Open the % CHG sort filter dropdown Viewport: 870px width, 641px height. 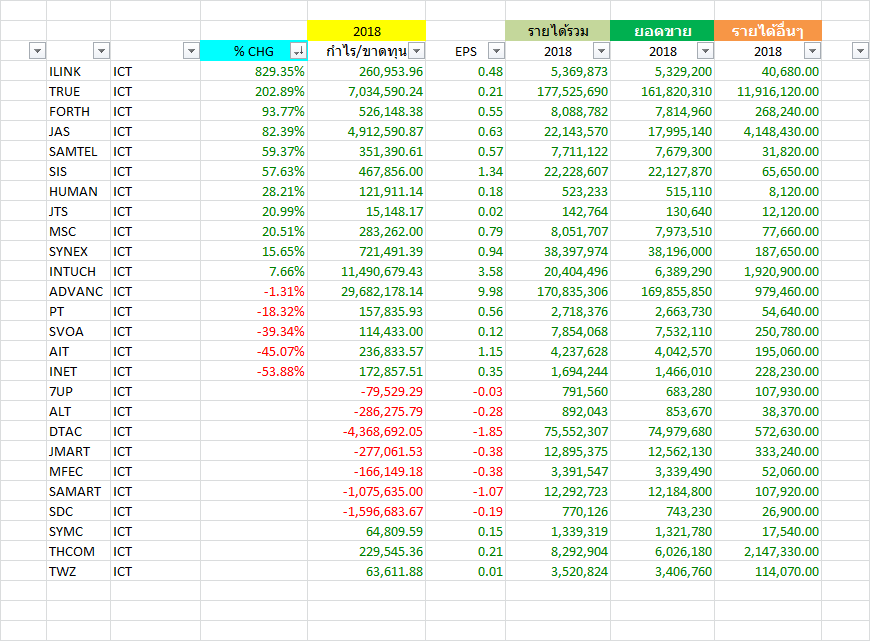[x=299, y=51]
